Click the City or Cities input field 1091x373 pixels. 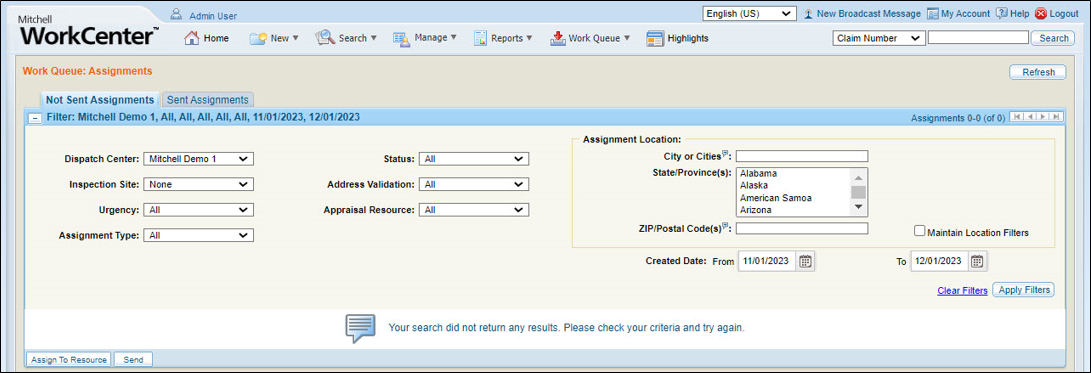point(802,156)
